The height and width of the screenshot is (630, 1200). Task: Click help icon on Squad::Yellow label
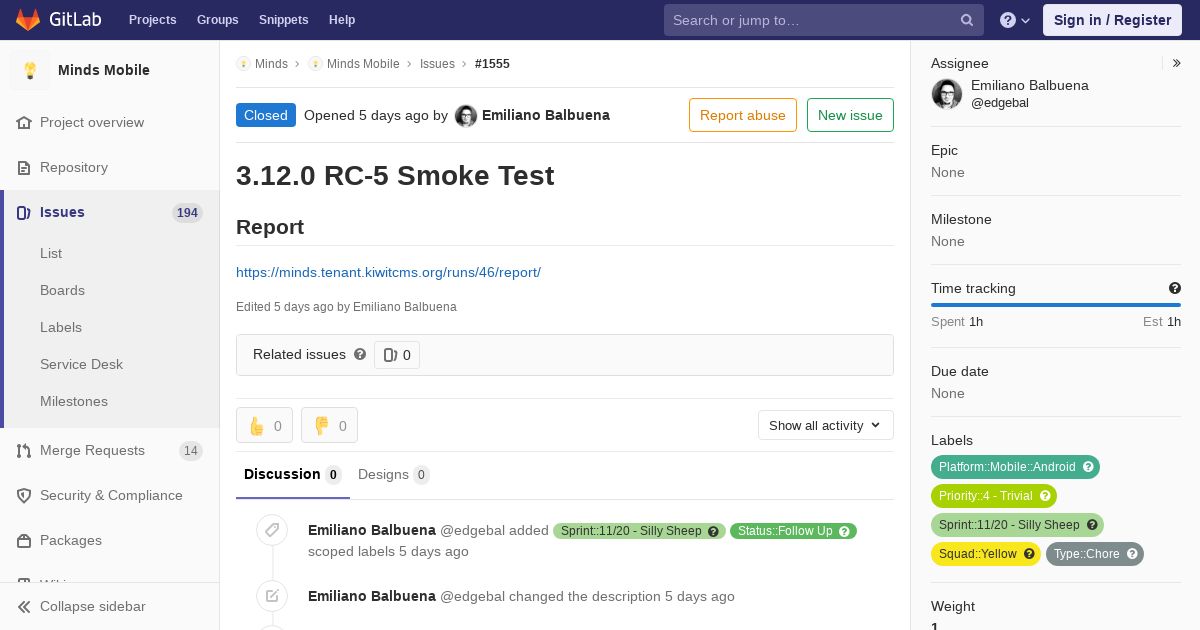point(1030,554)
